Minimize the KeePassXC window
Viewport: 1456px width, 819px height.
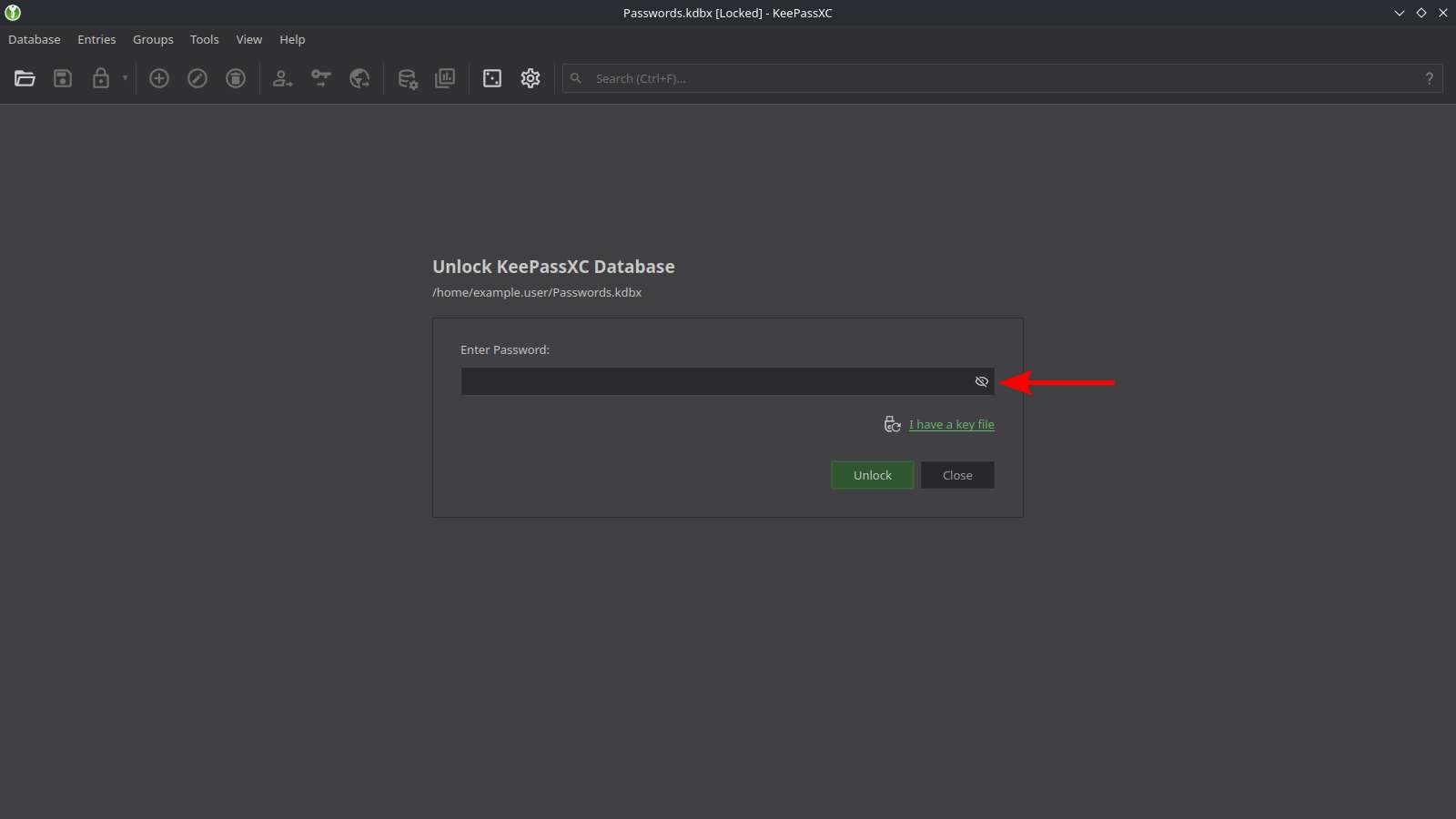tap(1400, 13)
